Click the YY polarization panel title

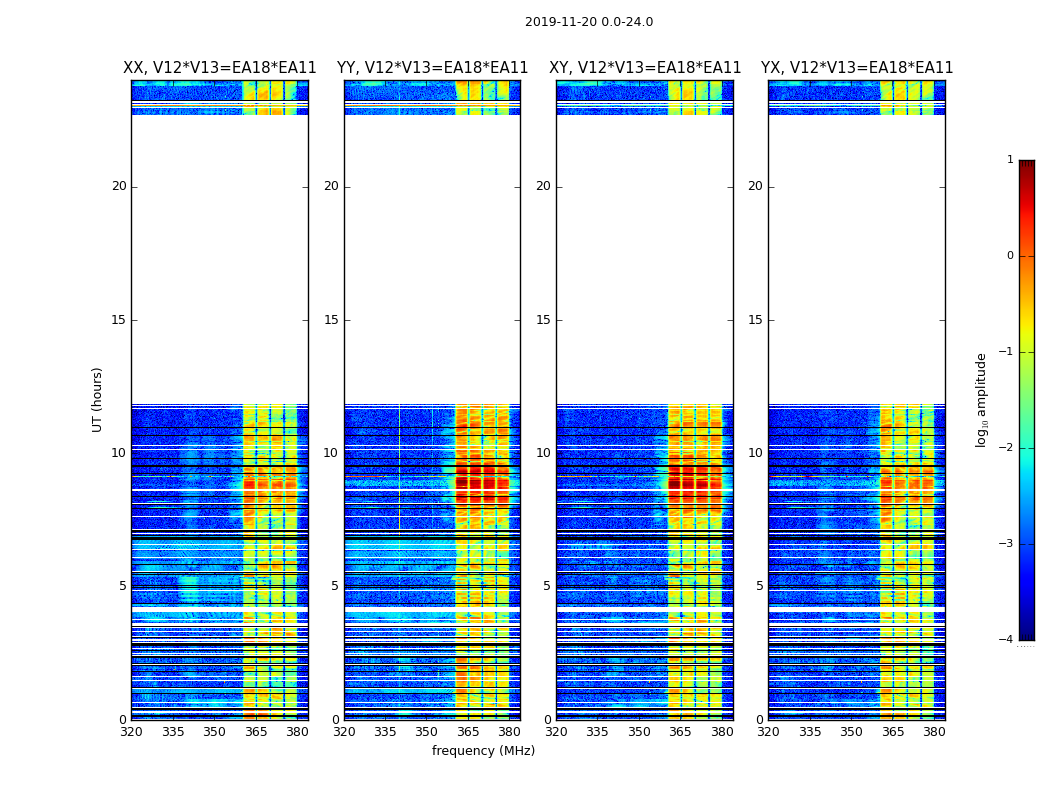point(433,68)
